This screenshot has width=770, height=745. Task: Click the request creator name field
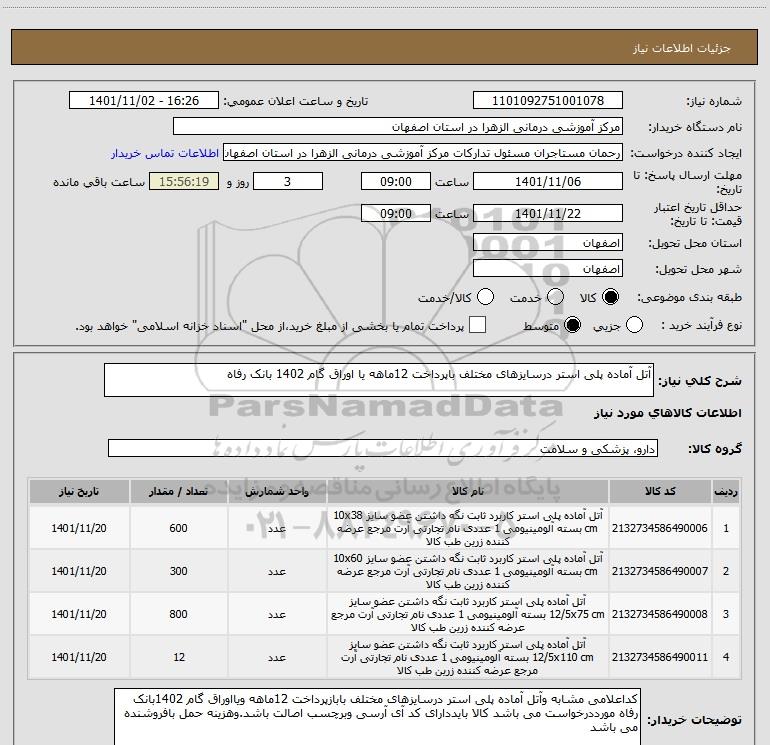(423, 153)
